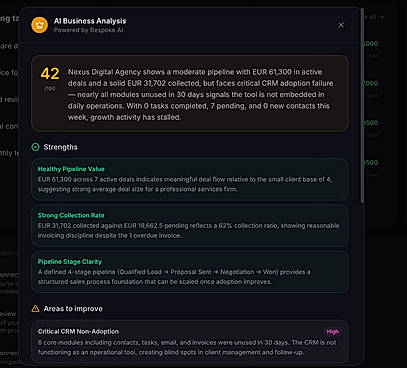Click the dialog's vertical scrollbar thumb
The height and width of the screenshot is (368, 407).
point(362,105)
